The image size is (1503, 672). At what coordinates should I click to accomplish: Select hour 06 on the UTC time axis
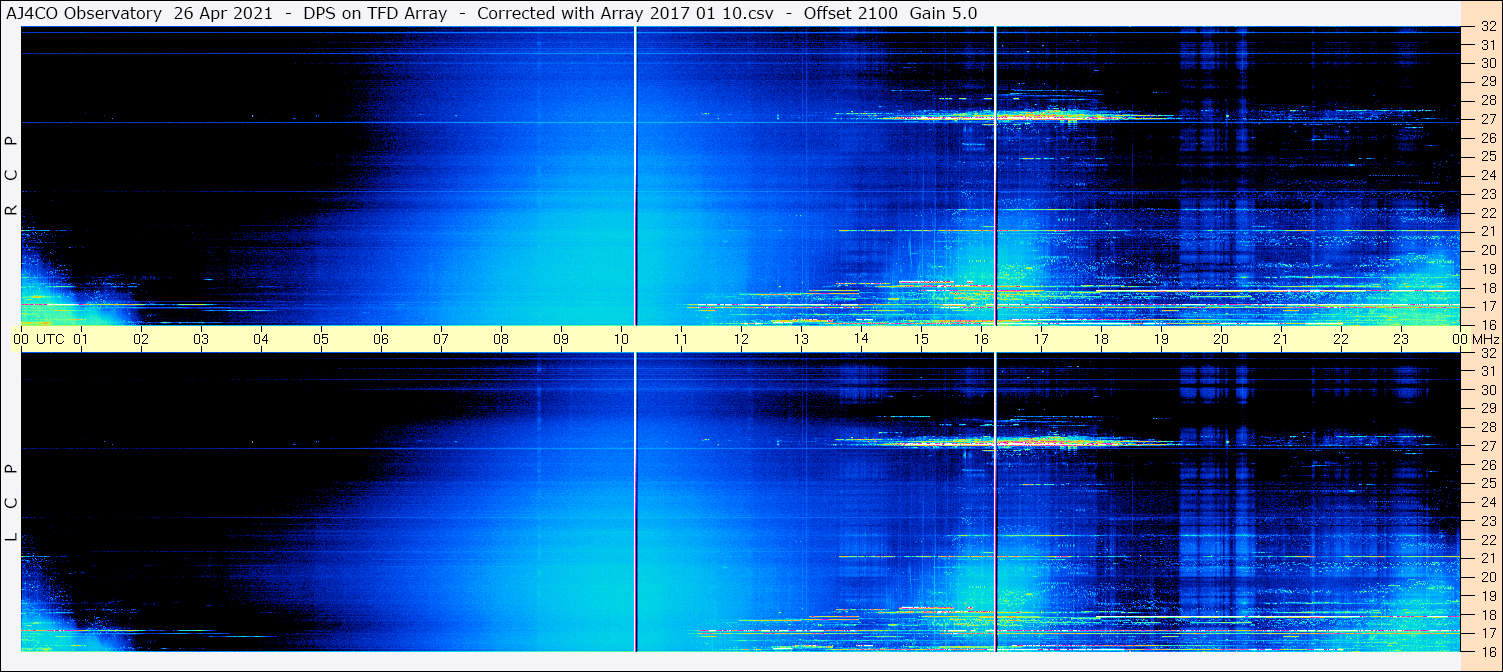pos(381,339)
